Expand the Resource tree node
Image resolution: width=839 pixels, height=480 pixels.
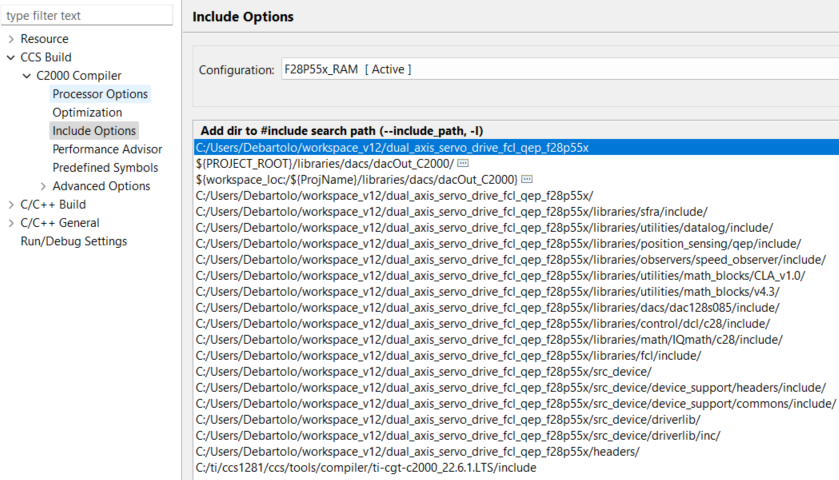coord(11,39)
